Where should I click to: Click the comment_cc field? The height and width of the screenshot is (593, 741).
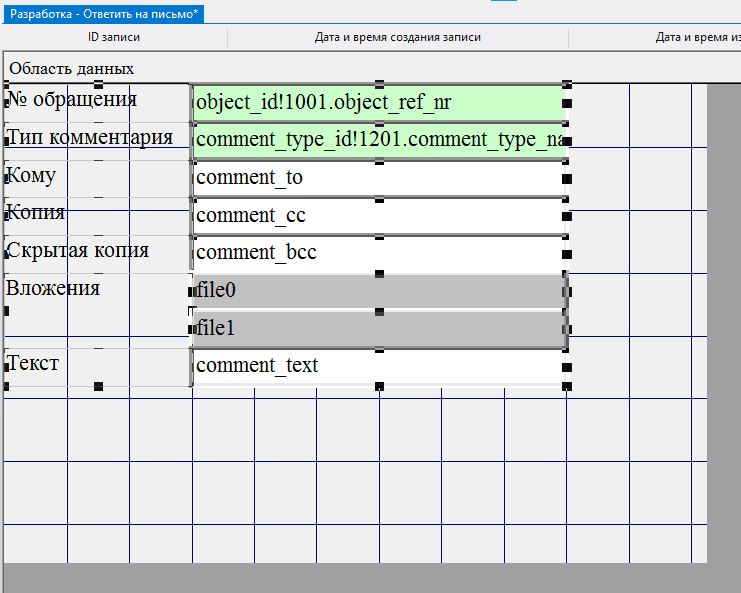tap(379, 216)
